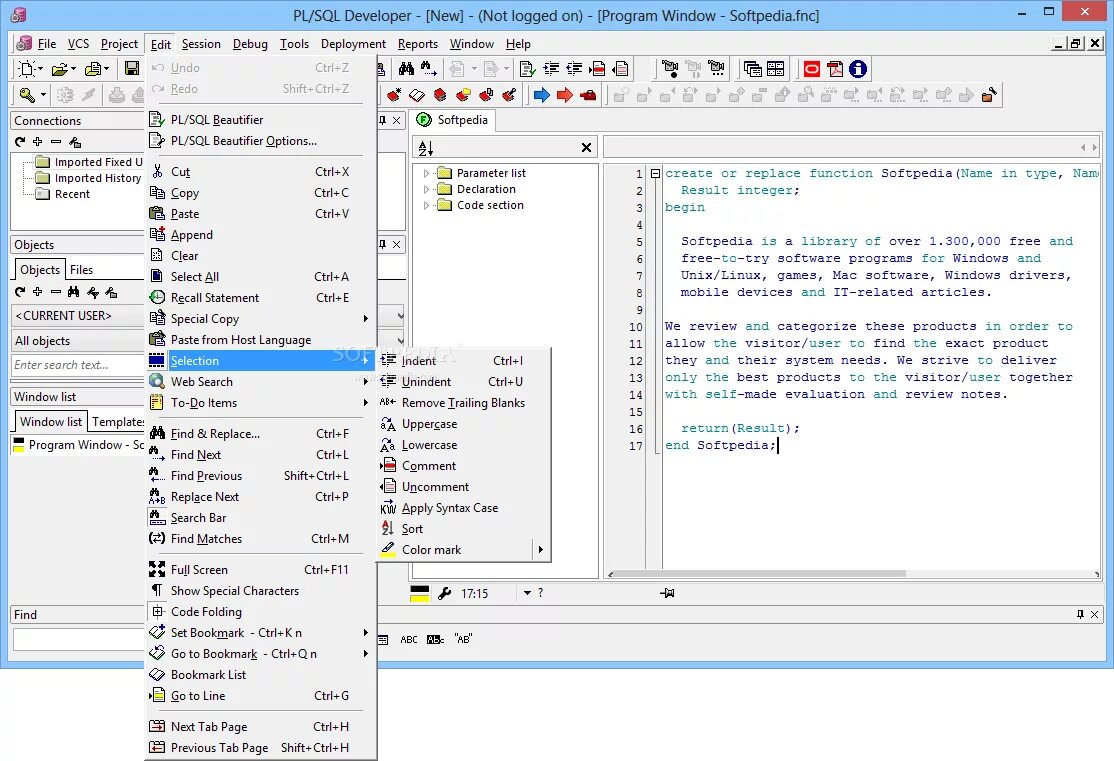Image resolution: width=1114 pixels, height=761 pixels.
Task: Click the open white book toolbar icon
Action: (417, 95)
